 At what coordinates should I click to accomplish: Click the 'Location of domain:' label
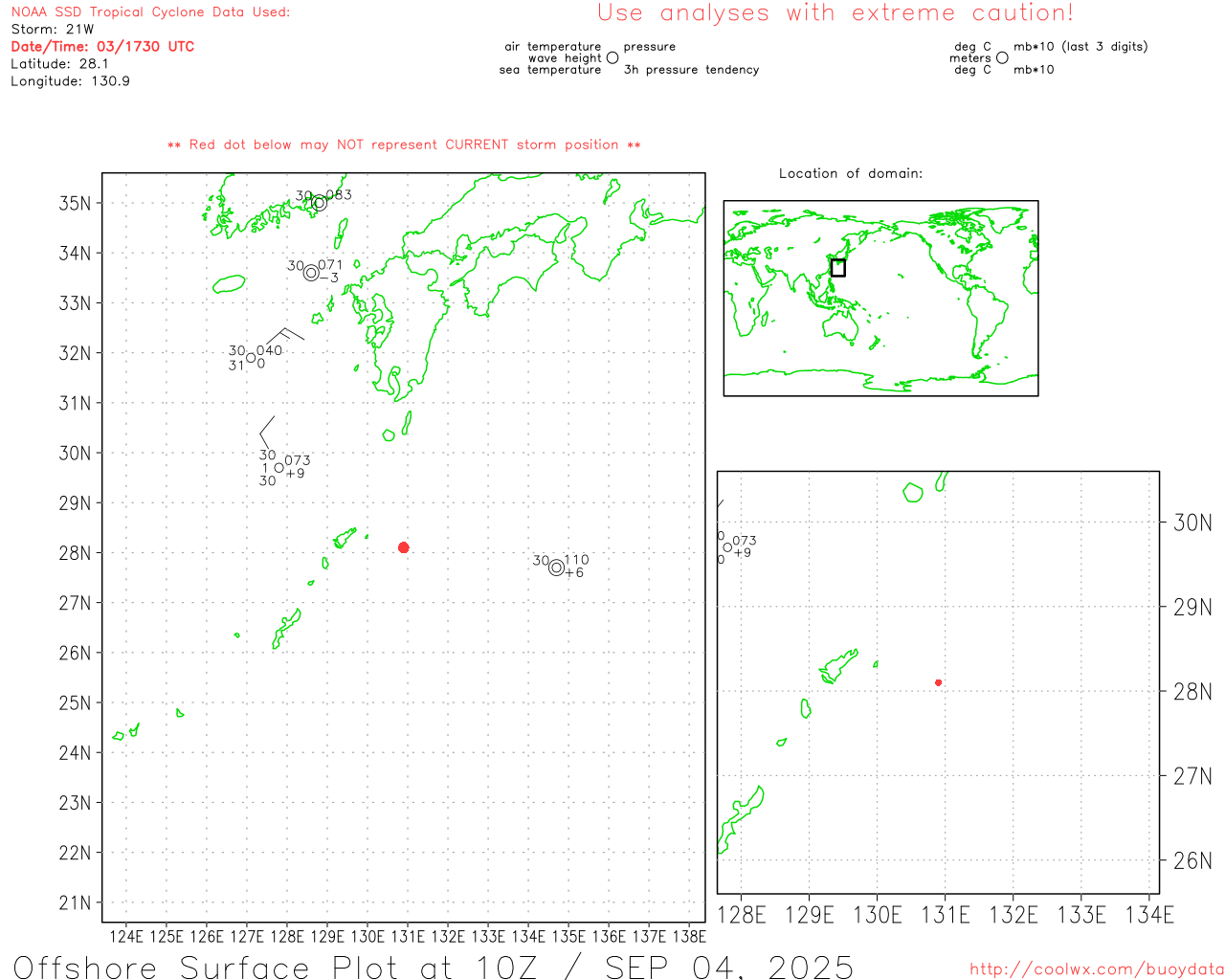851,173
